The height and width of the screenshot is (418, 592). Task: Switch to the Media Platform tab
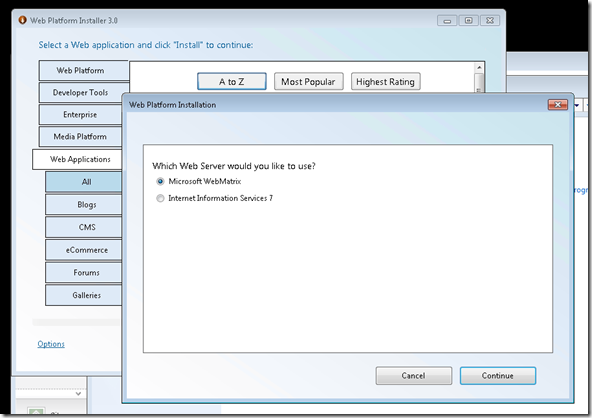pos(80,137)
